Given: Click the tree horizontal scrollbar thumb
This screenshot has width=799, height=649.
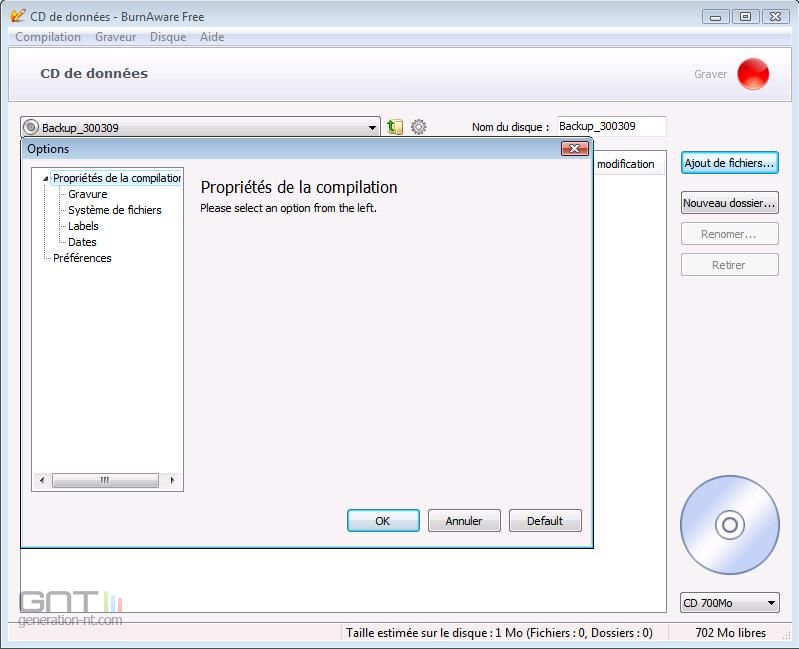Looking at the screenshot, I should [x=105, y=480].
